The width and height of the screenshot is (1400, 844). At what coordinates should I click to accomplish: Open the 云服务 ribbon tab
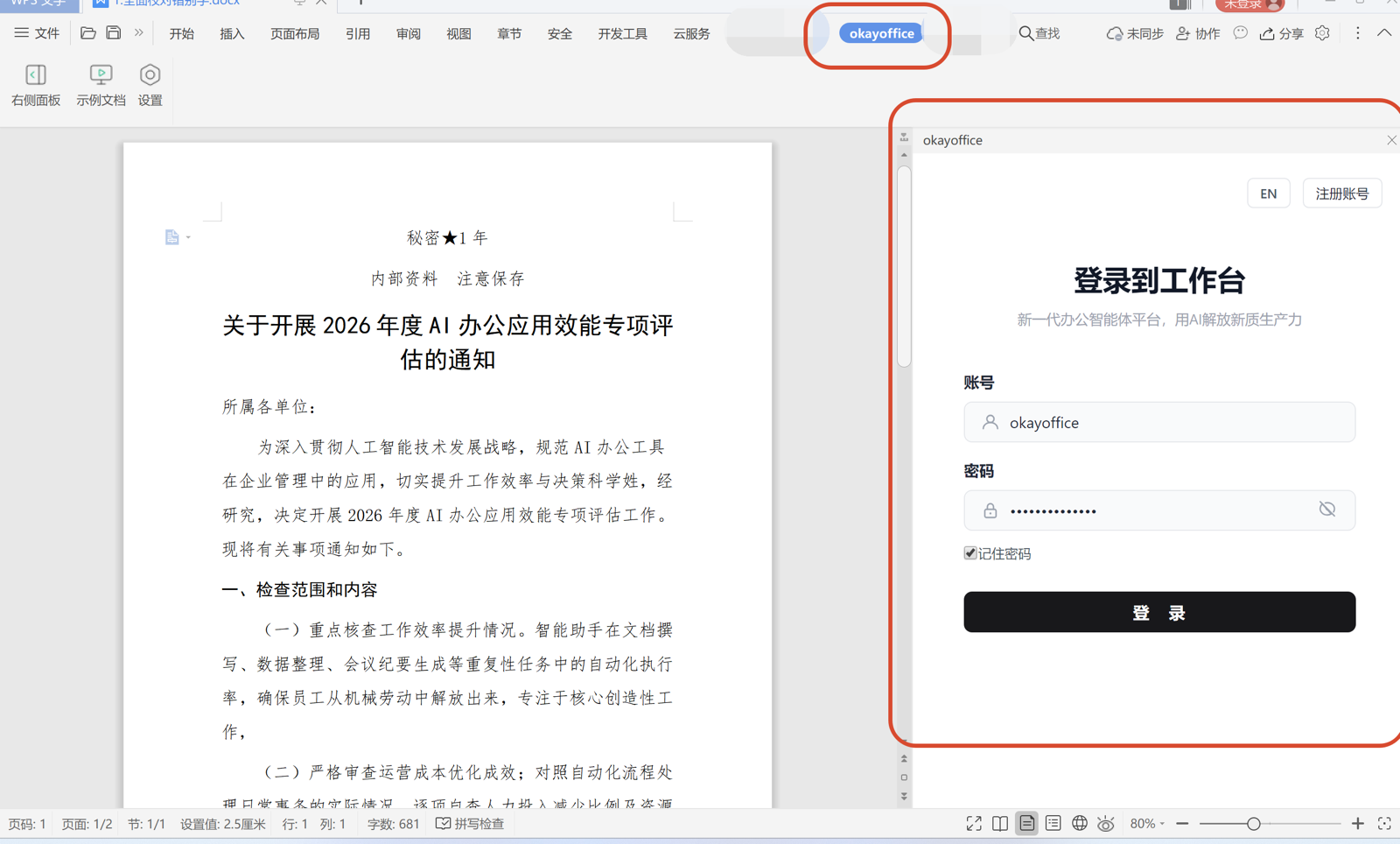[691, 33]
